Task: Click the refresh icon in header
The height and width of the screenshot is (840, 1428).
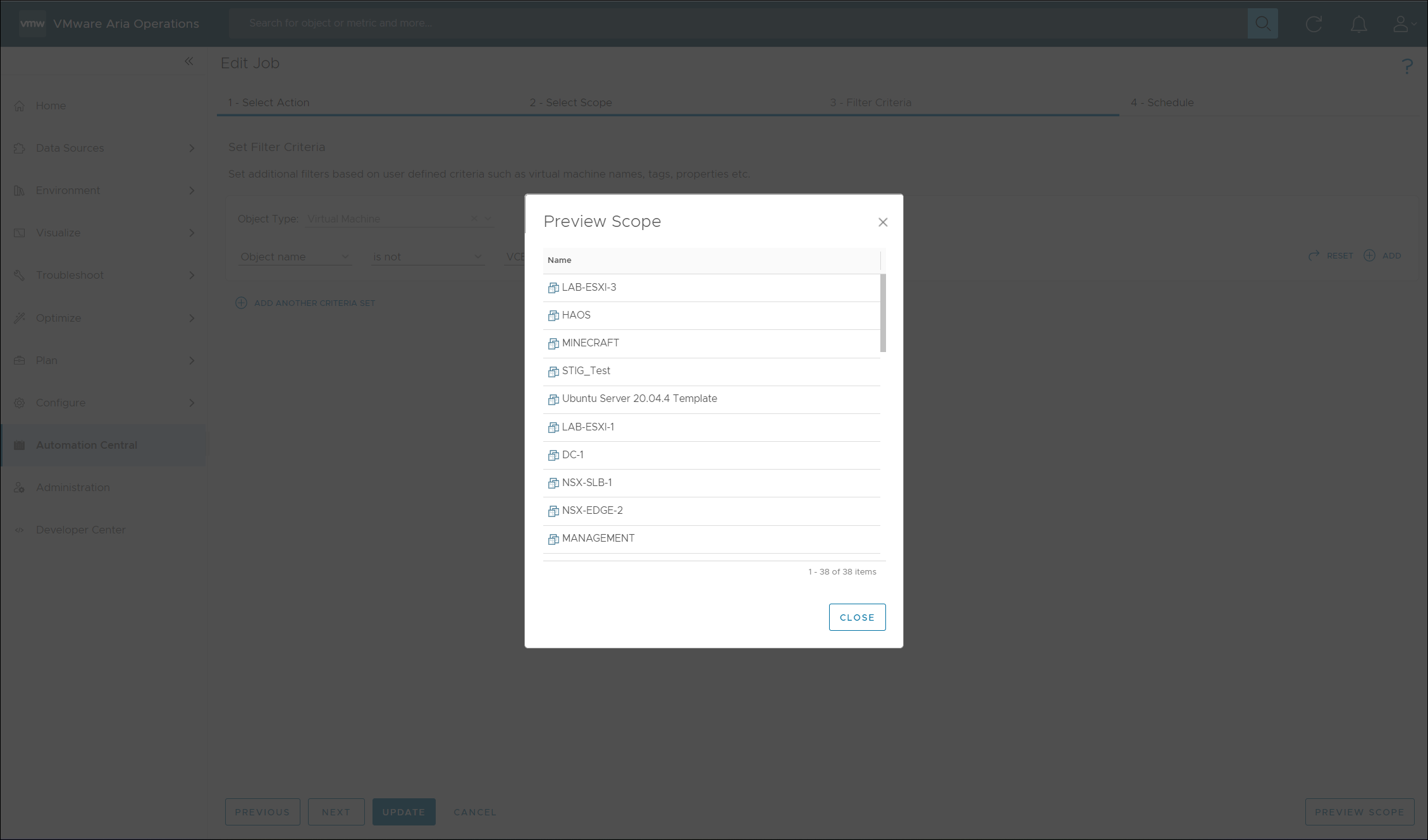Action: [x=1314, y=24]
